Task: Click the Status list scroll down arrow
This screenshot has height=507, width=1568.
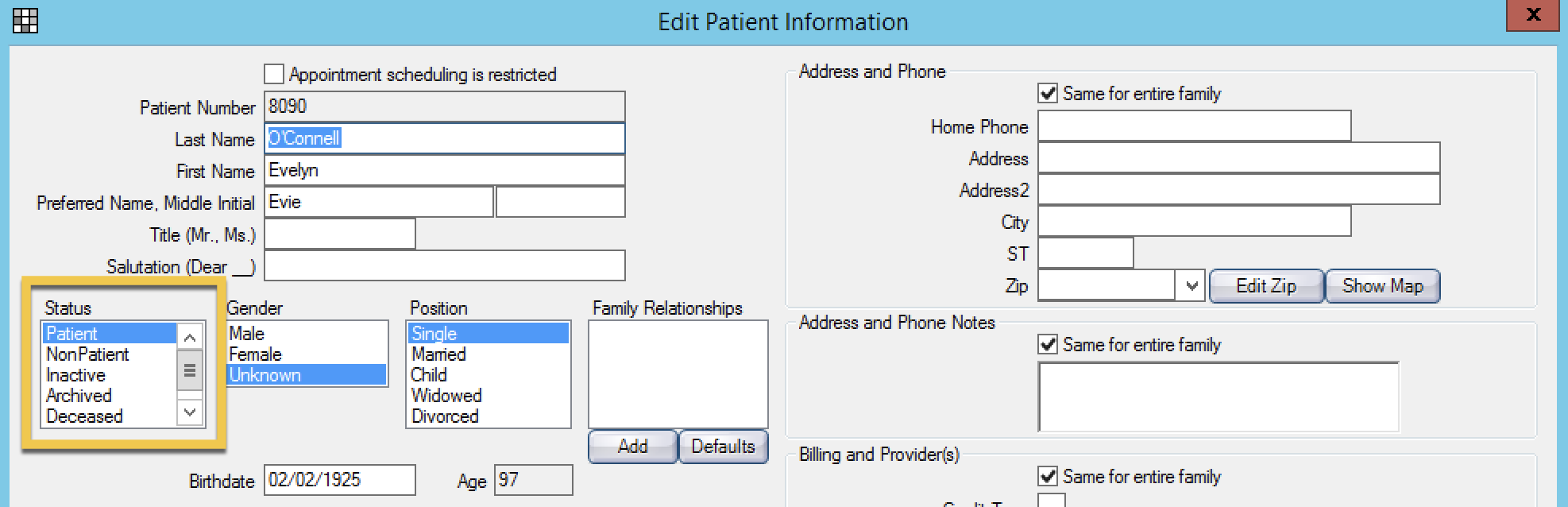Action: point(190,412)
